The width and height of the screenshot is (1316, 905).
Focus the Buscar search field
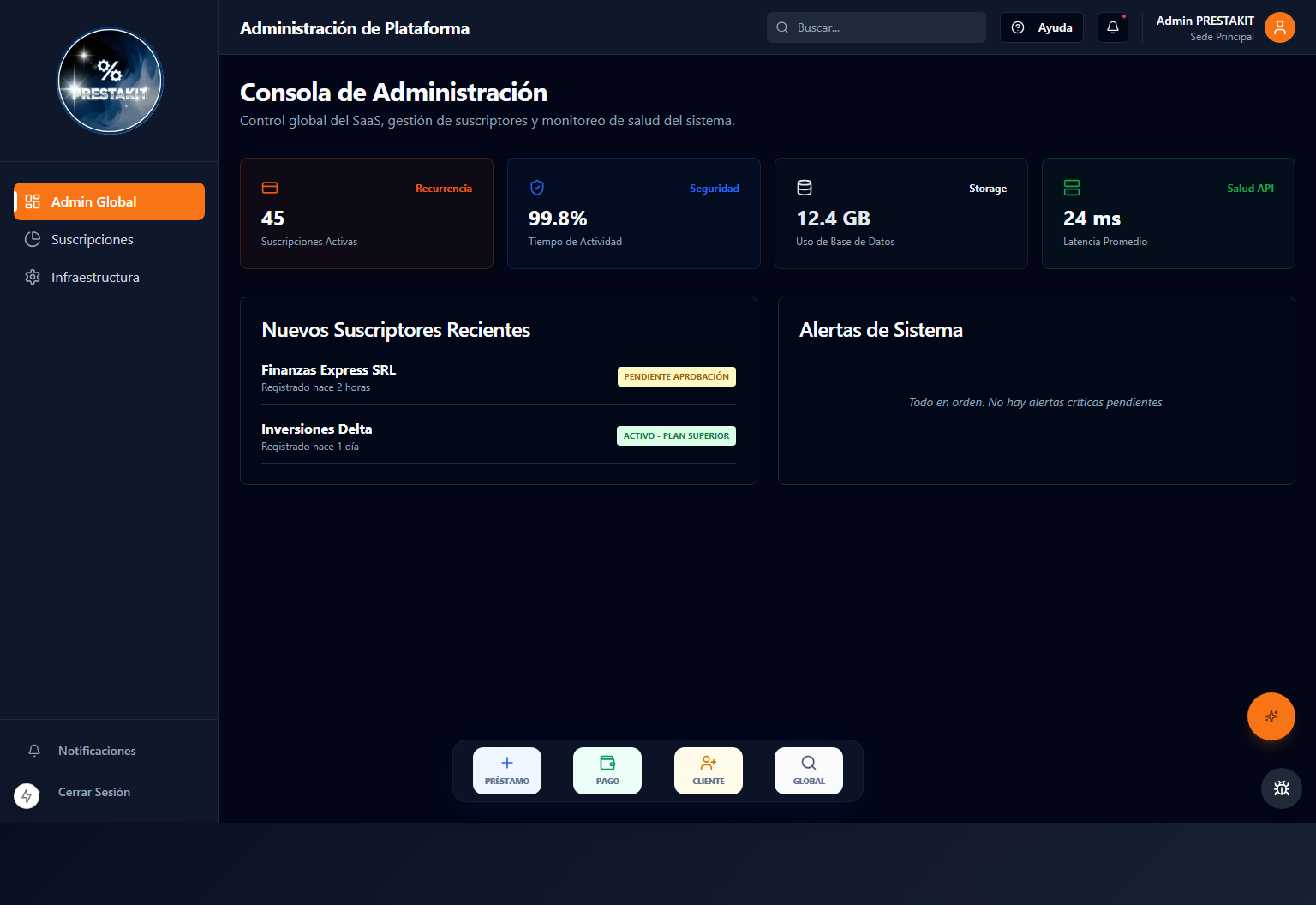(876, 27)
